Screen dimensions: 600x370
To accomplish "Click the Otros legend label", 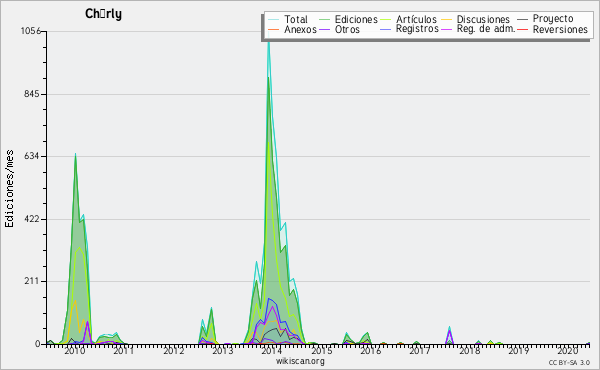I will (x=347, y=29).
